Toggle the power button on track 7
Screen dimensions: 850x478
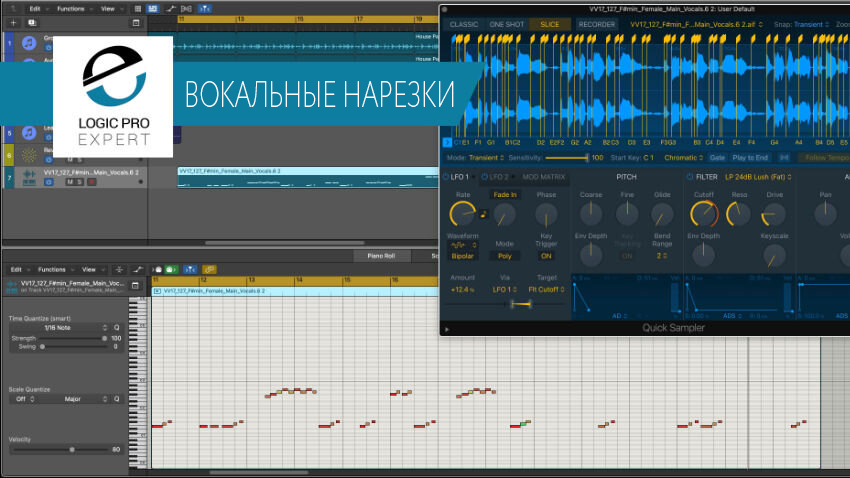[49, 182]
